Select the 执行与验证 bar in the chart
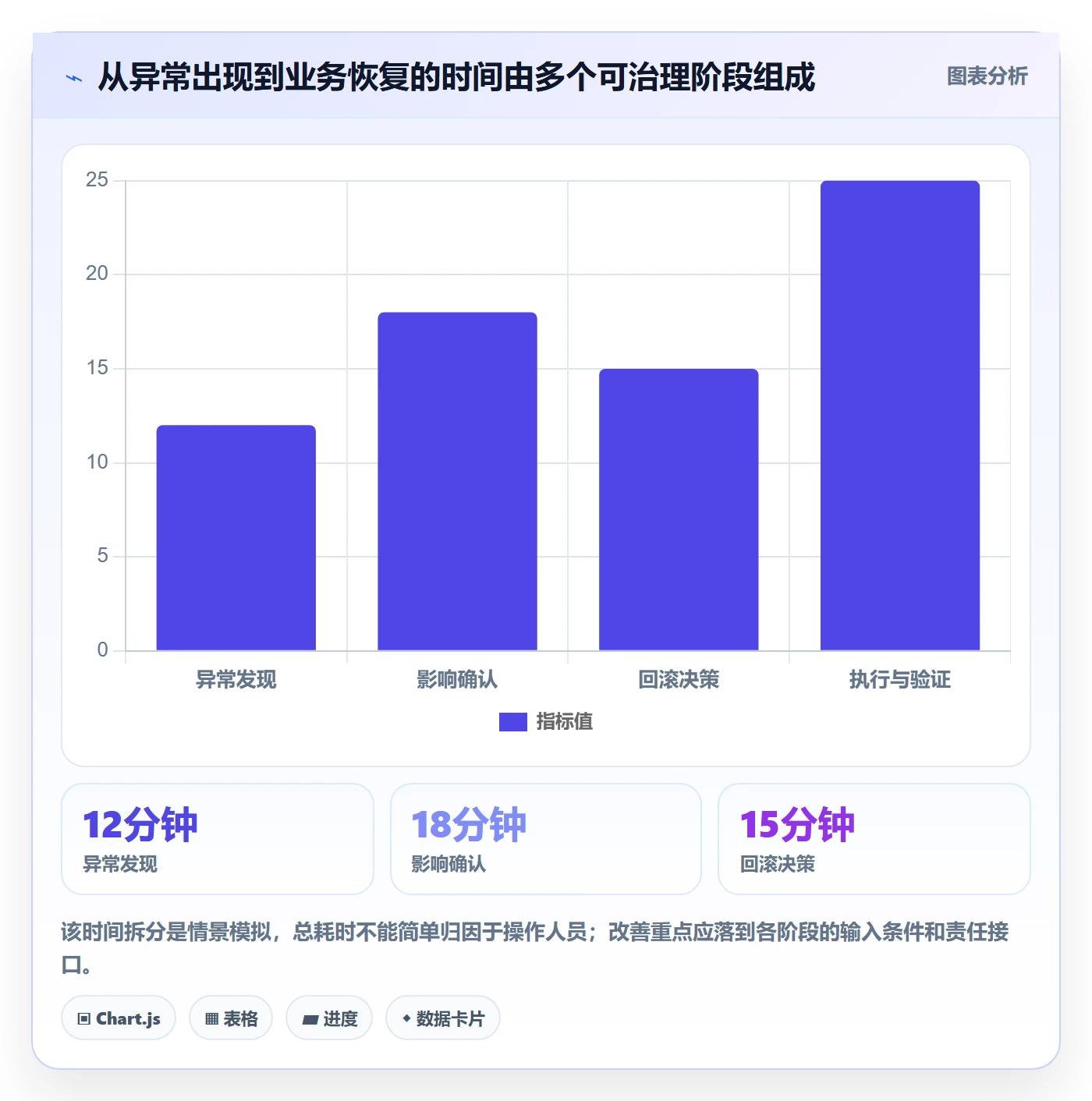Screen dimensions: 1092x1101 pos(900,416)
